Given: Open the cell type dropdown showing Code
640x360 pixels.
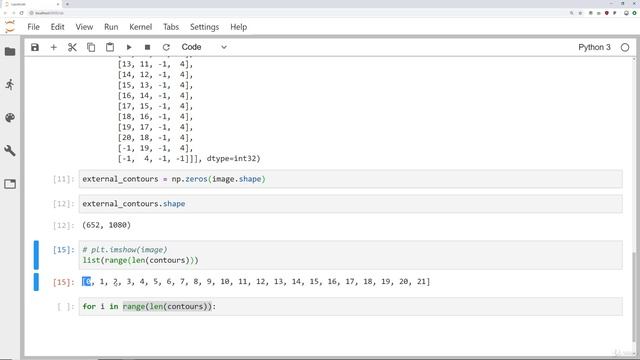Looking at the screenshot, I should [x=204, y=47].
